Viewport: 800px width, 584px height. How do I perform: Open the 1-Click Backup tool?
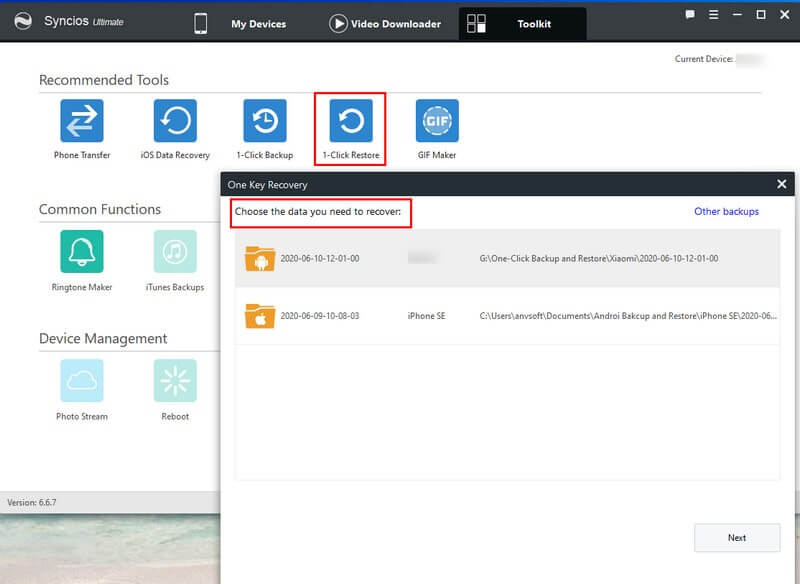[265, 121]
